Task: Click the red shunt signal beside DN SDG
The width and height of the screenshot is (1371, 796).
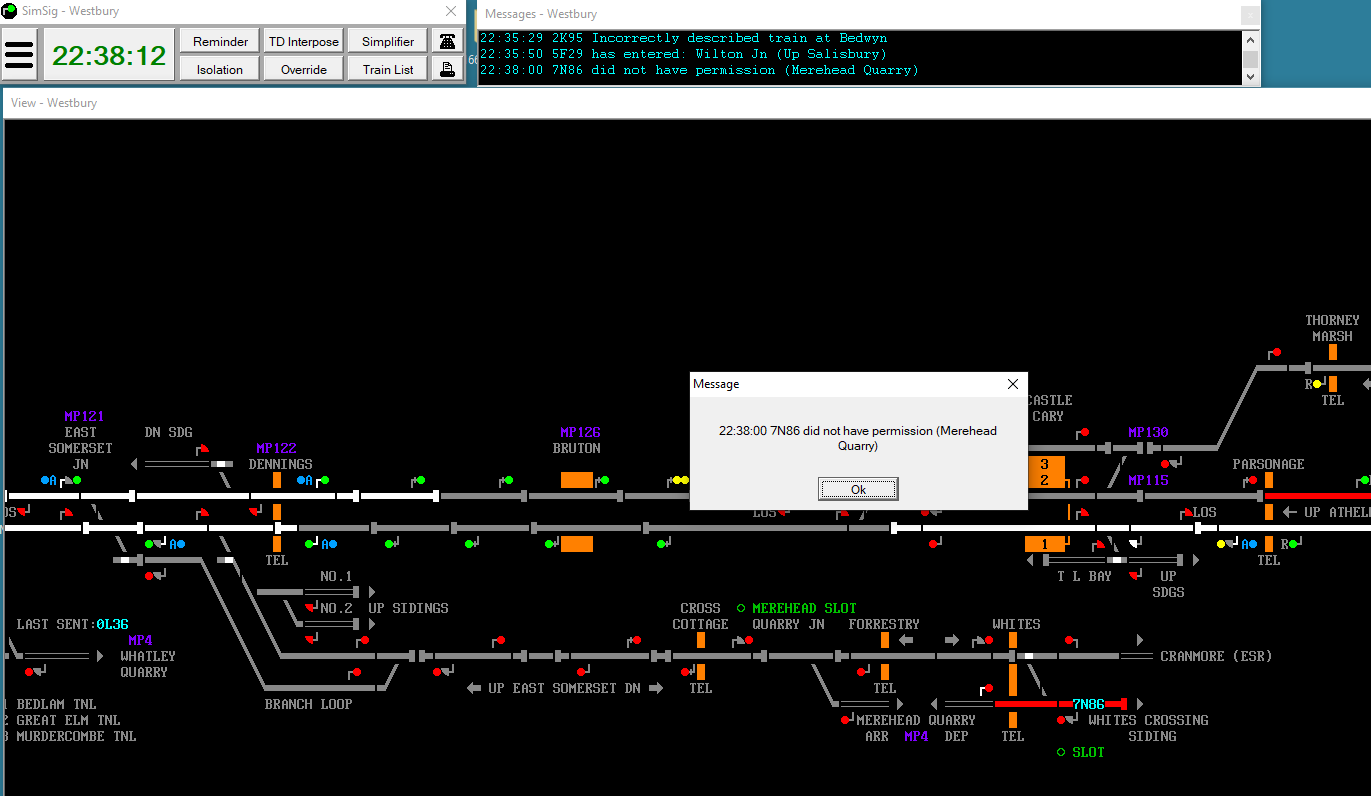Action: click(x=203, y=450)
